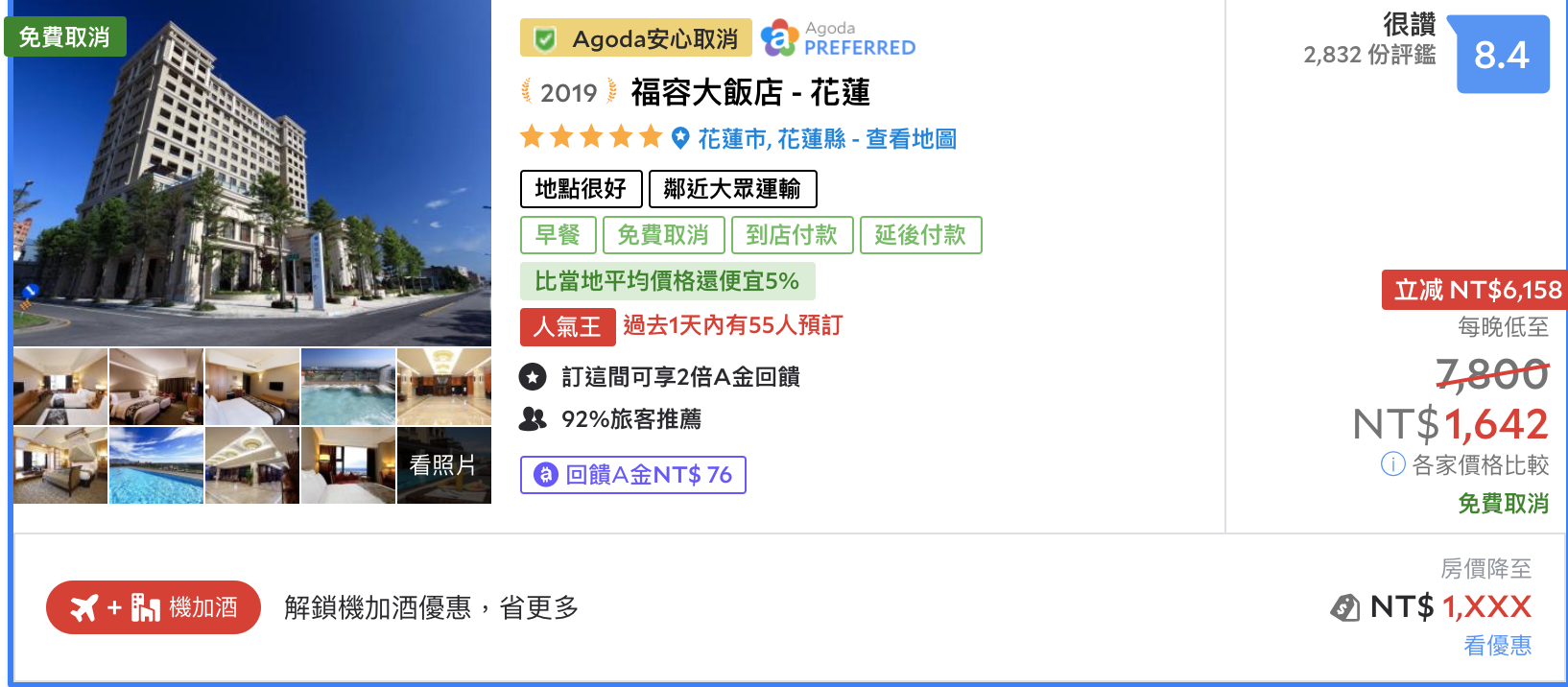Click the Agoda Preferred logo icon
The width and height of the screenshot is (1568, 687).
pos(779,38)
